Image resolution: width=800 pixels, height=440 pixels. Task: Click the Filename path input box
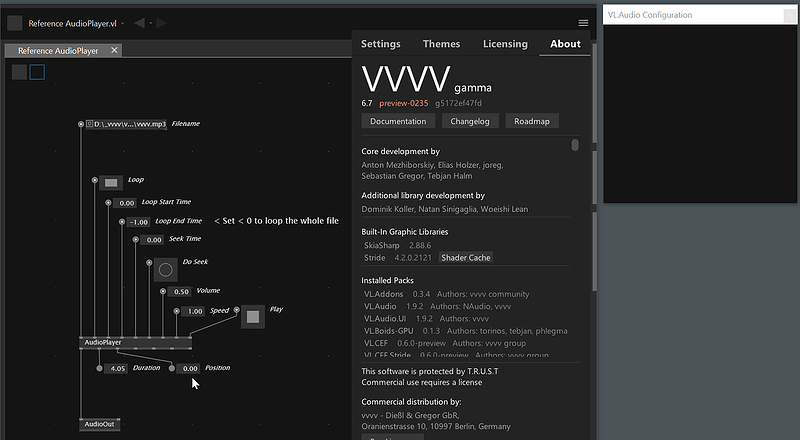(x=126, y=124)
